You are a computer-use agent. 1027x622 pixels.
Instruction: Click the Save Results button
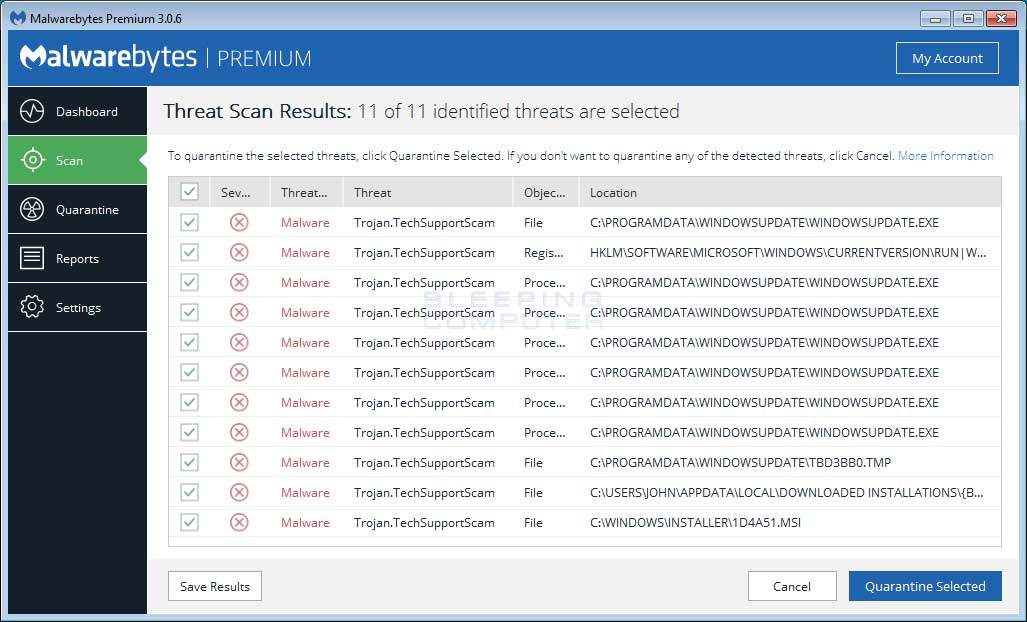click(x=214, y=586)
